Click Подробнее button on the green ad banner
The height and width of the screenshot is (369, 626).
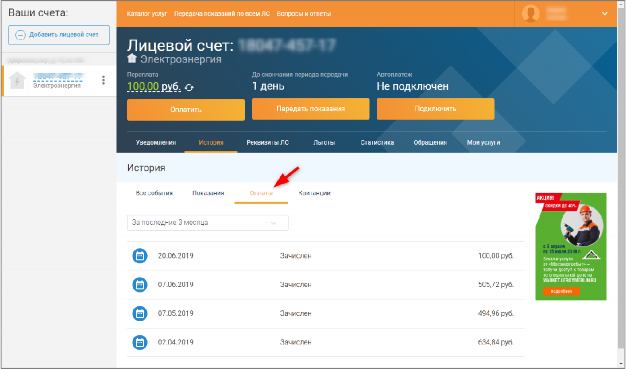(x=561, y=292)
